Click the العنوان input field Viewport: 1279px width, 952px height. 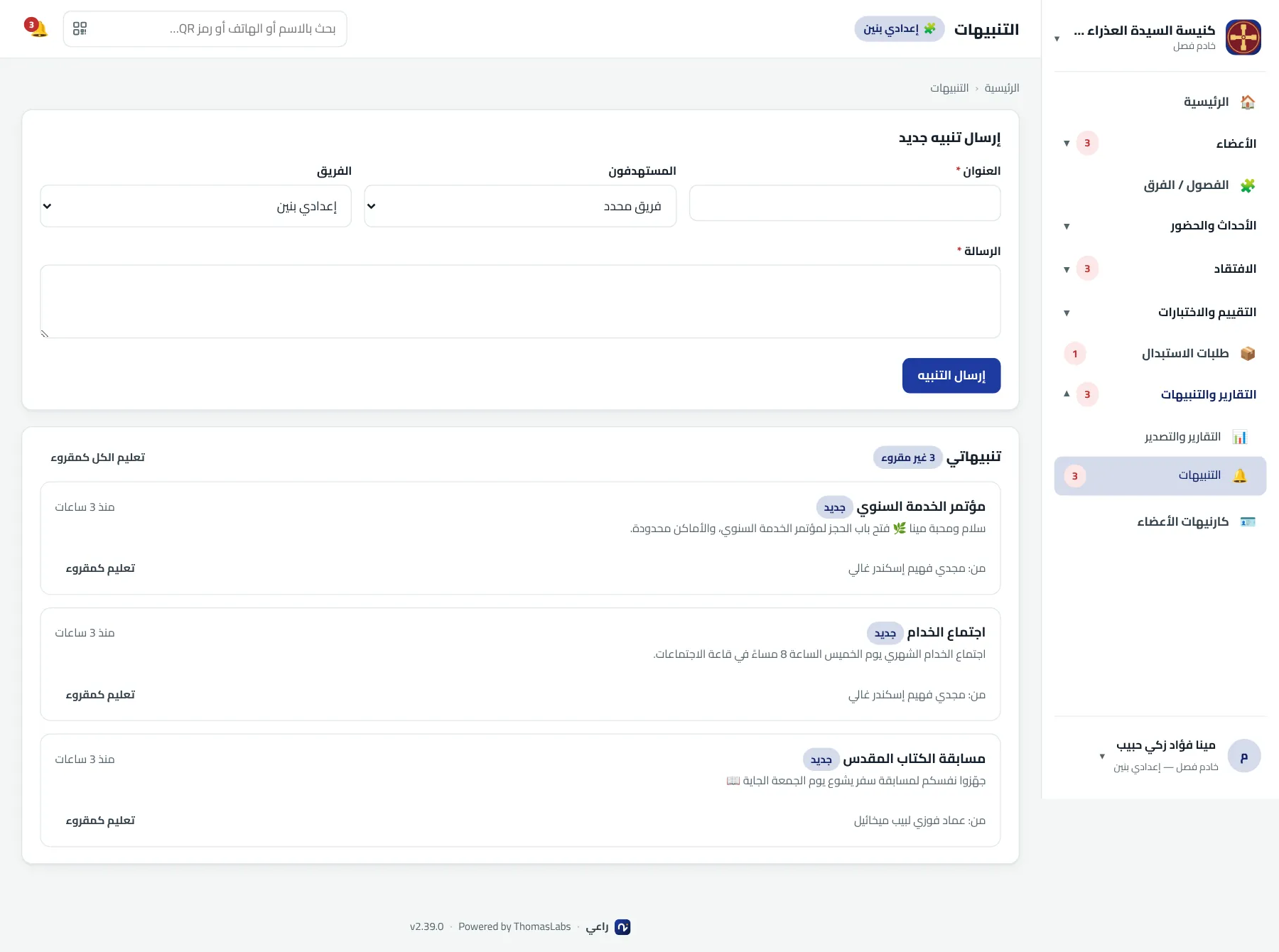pyautogui.click(x=845, y=203)
